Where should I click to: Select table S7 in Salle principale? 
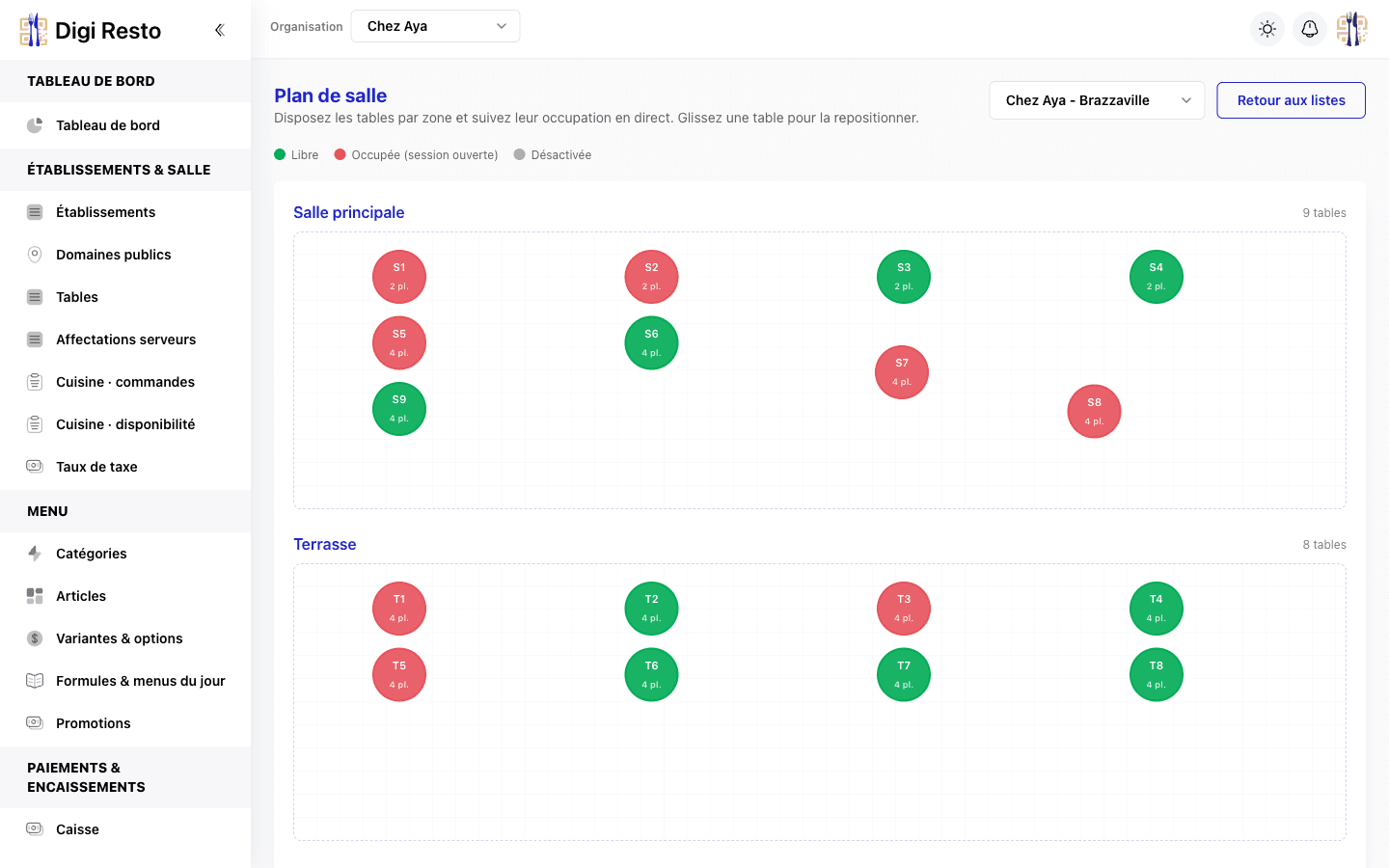[902, 372]
